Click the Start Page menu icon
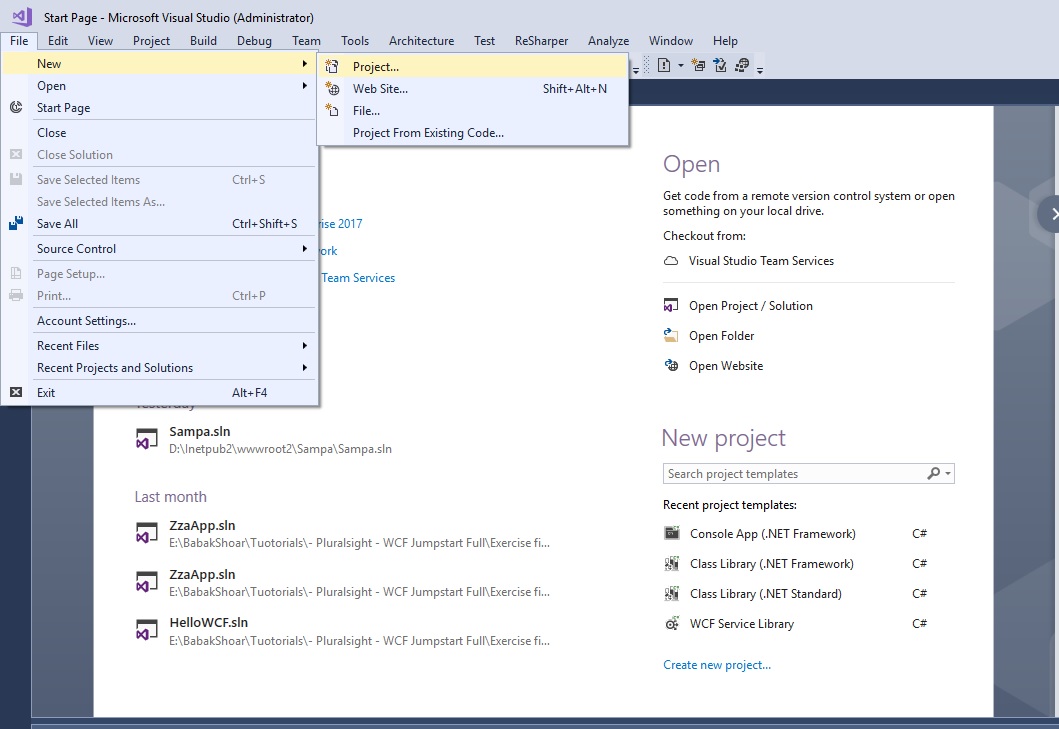The width and height of the screenshot is (1059, 729). [x=16, y=107]
